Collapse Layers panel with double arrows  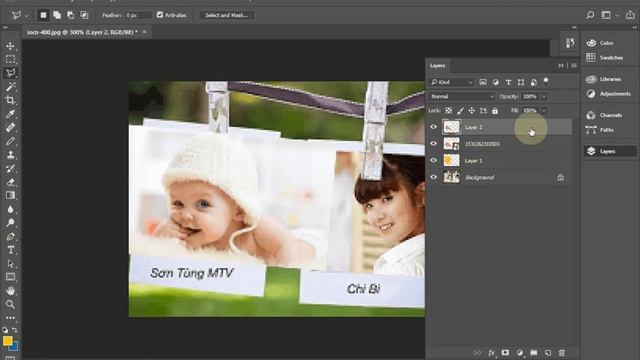pyautogui.click(x=561, y=65)
